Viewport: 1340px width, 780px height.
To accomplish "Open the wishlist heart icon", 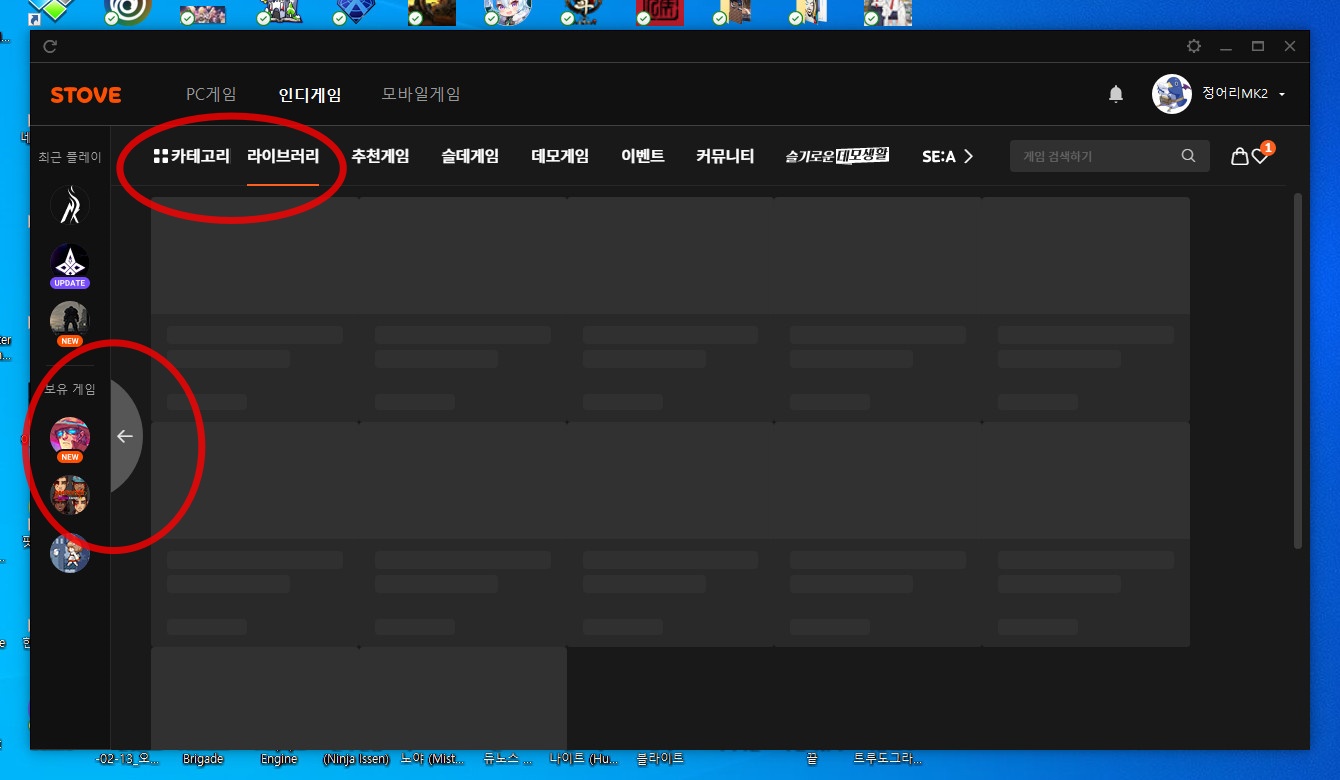I will click(x=1260, y=156).
